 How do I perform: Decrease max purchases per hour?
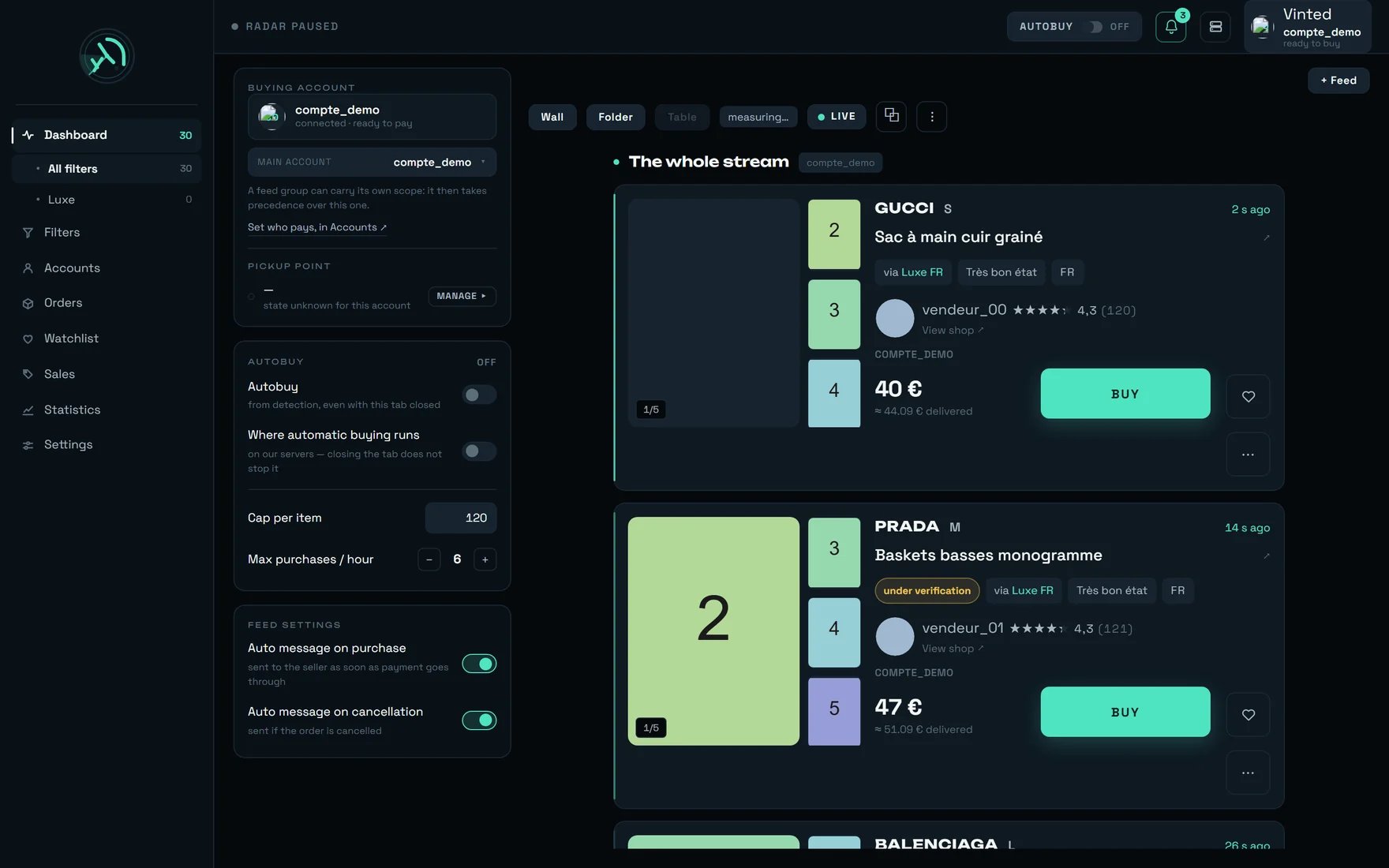pos(429,559)
